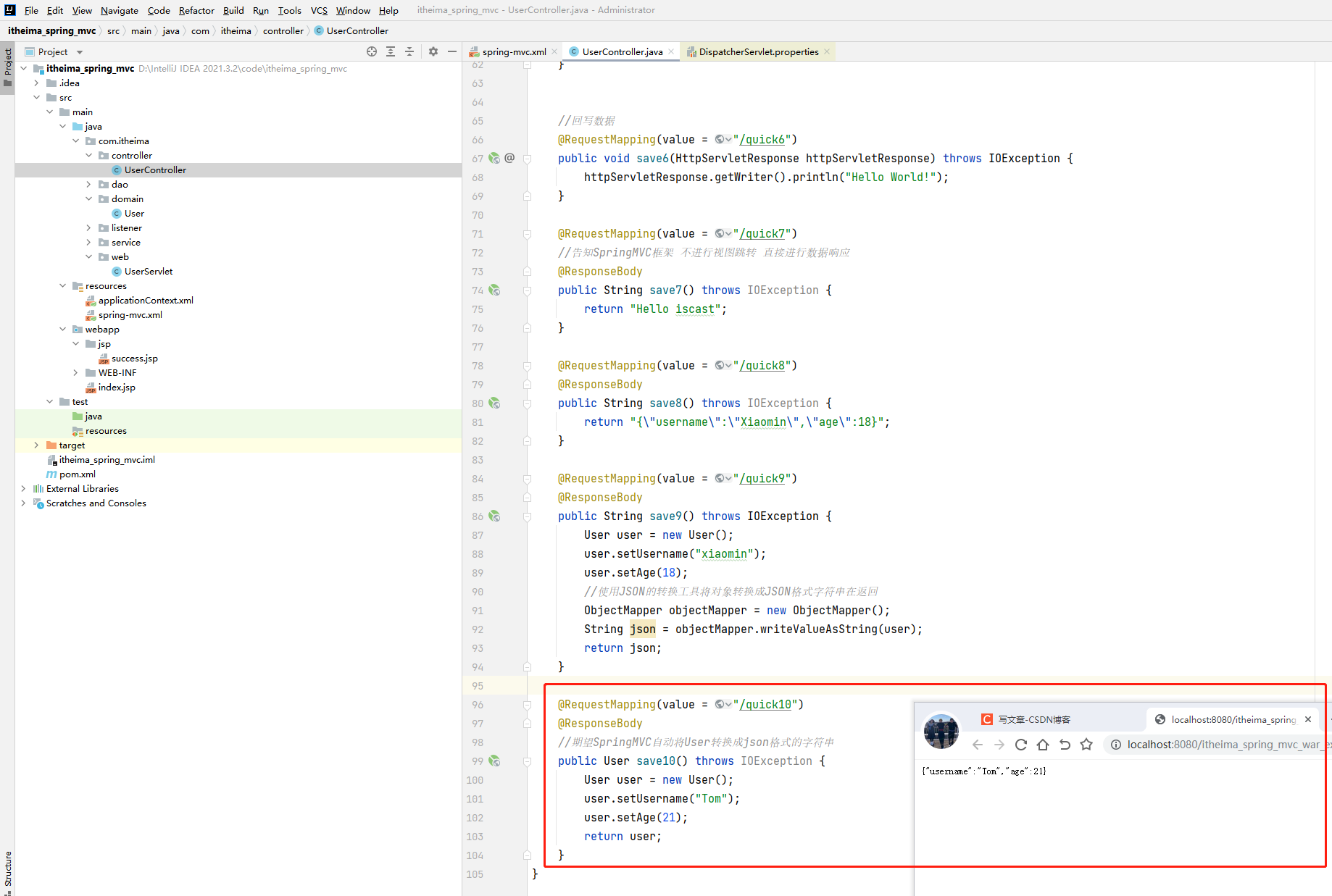Screen dimensions: 1332x896
Task: Toggle code fold on line 86
Action: pos(528,516)
